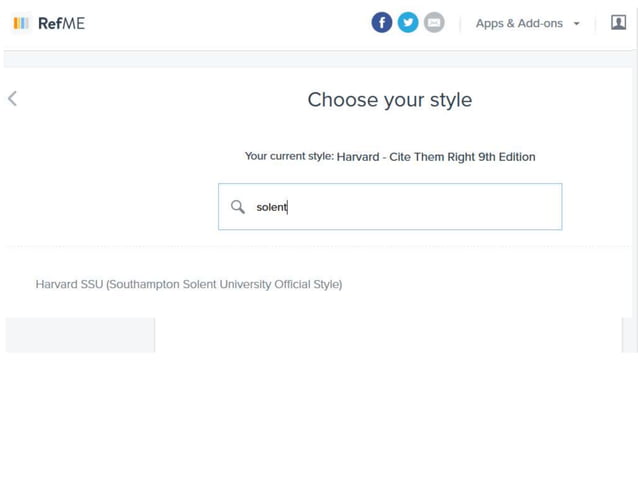Click the Twitter share icon
Image resolution: width=638 pixels, height=478 pixels.
(x=408, y=23)
